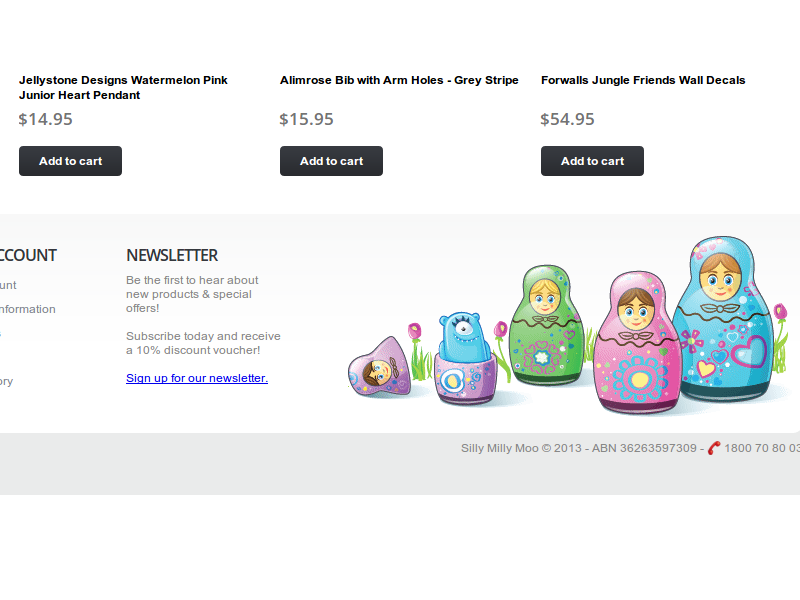Add Forwalls Jungle Friends Wall Decals to cart
This screenshot has width=800, height=600.
pyautogui.click(x=592, y=161)
